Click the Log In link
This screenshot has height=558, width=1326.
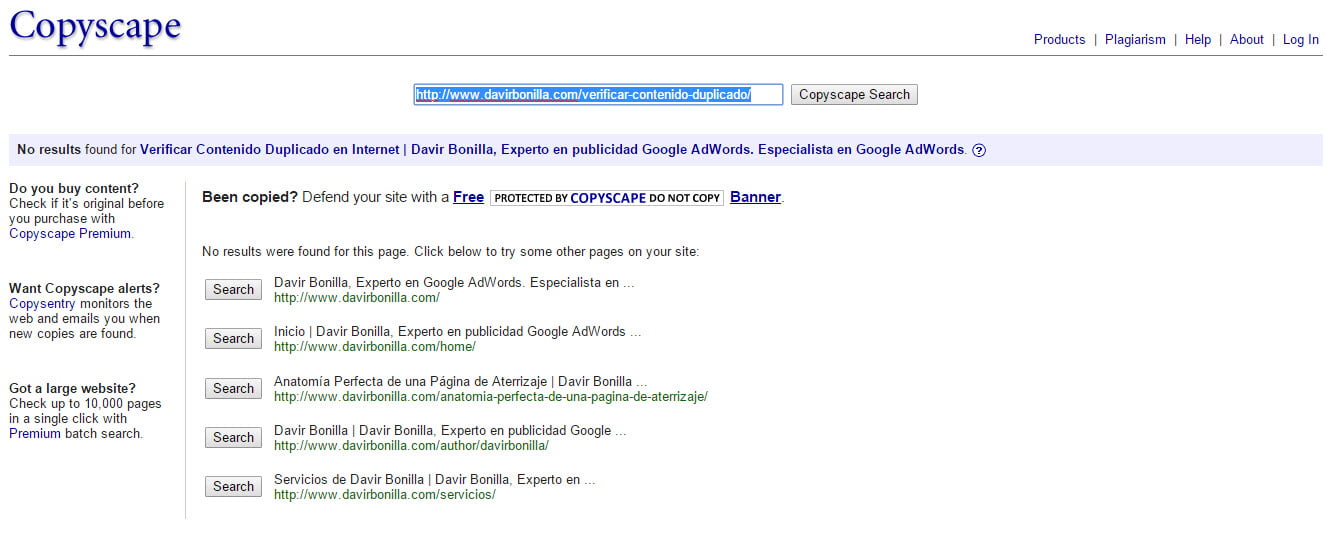(1300, 40)
